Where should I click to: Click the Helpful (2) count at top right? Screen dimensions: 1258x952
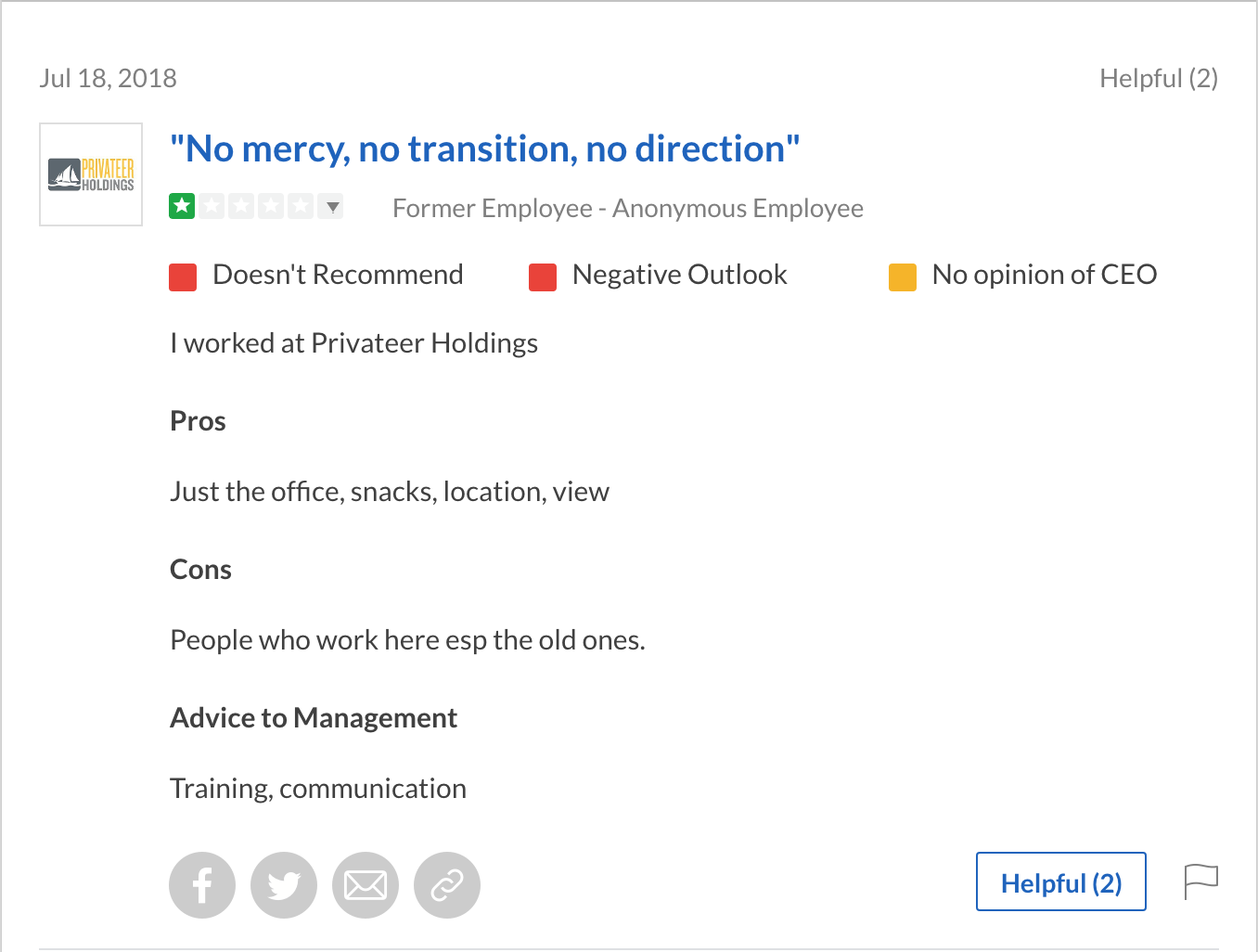[x=1158, y=78]
